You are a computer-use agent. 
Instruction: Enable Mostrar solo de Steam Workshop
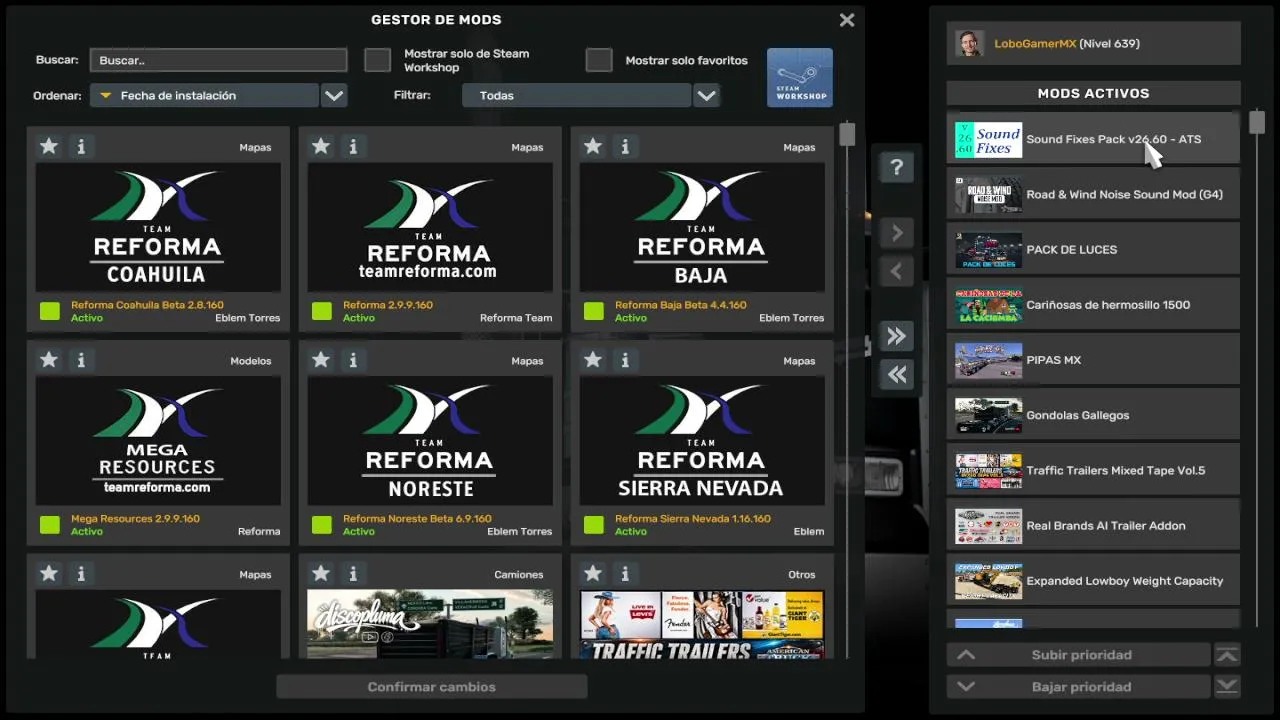tap(377, 60)
